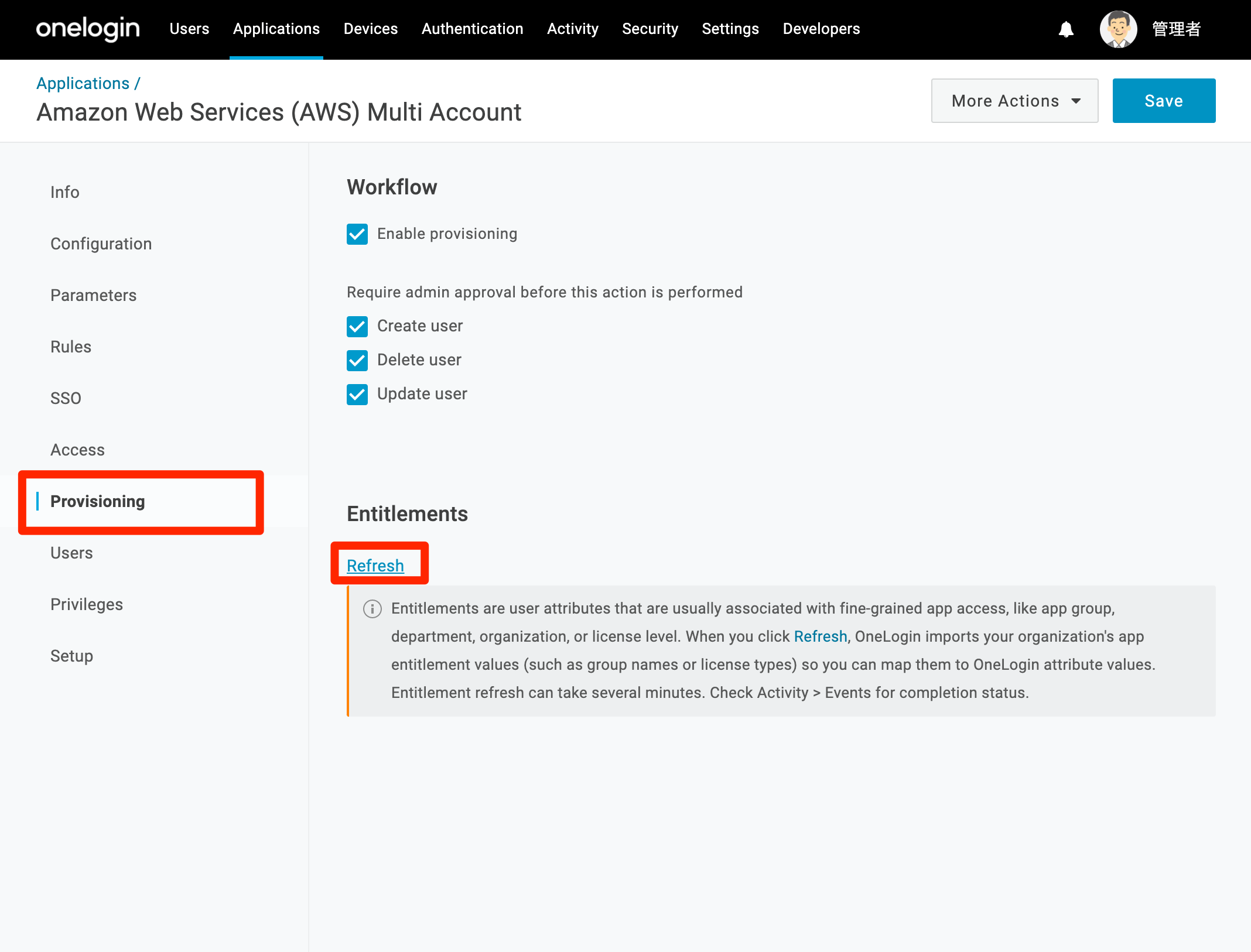Toggle the Delete user approval checkbox
The height and width of the screenshot is (952, 1251).
click(357, 361)
